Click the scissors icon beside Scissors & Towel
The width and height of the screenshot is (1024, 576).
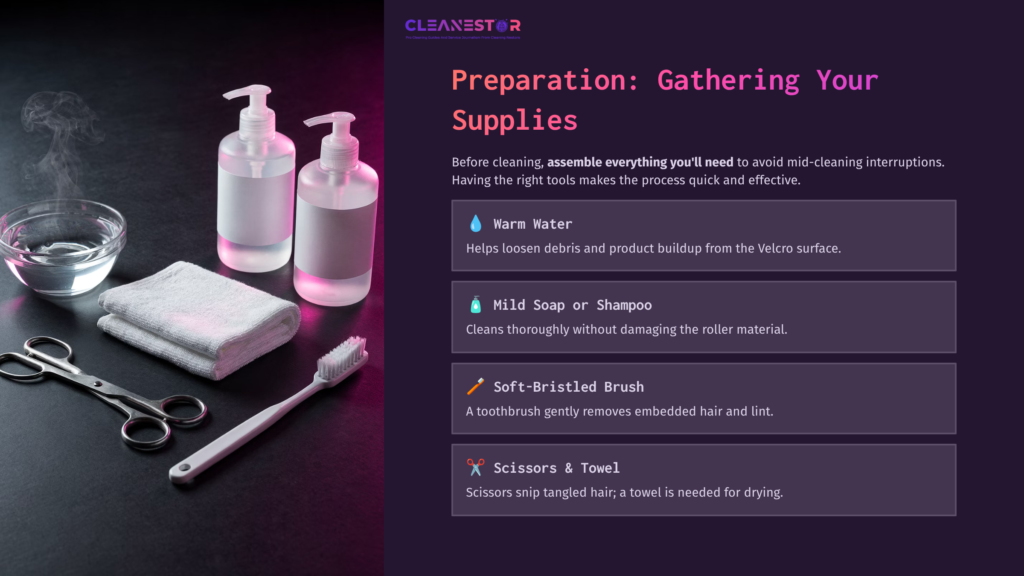(x=475, y=468)
